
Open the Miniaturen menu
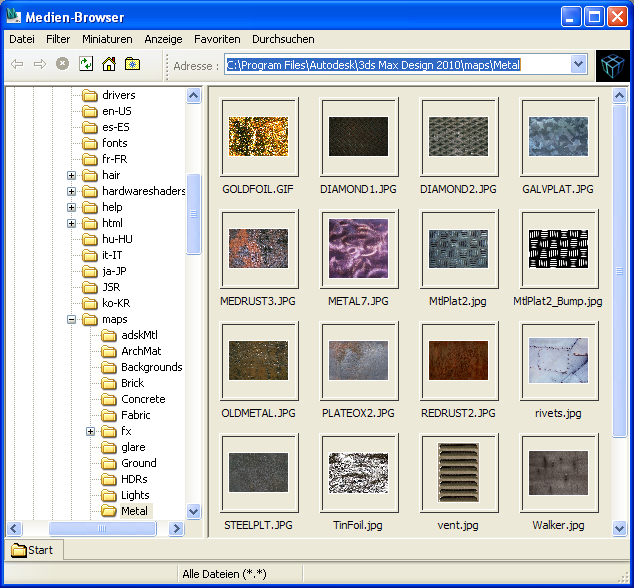point(107,39)
